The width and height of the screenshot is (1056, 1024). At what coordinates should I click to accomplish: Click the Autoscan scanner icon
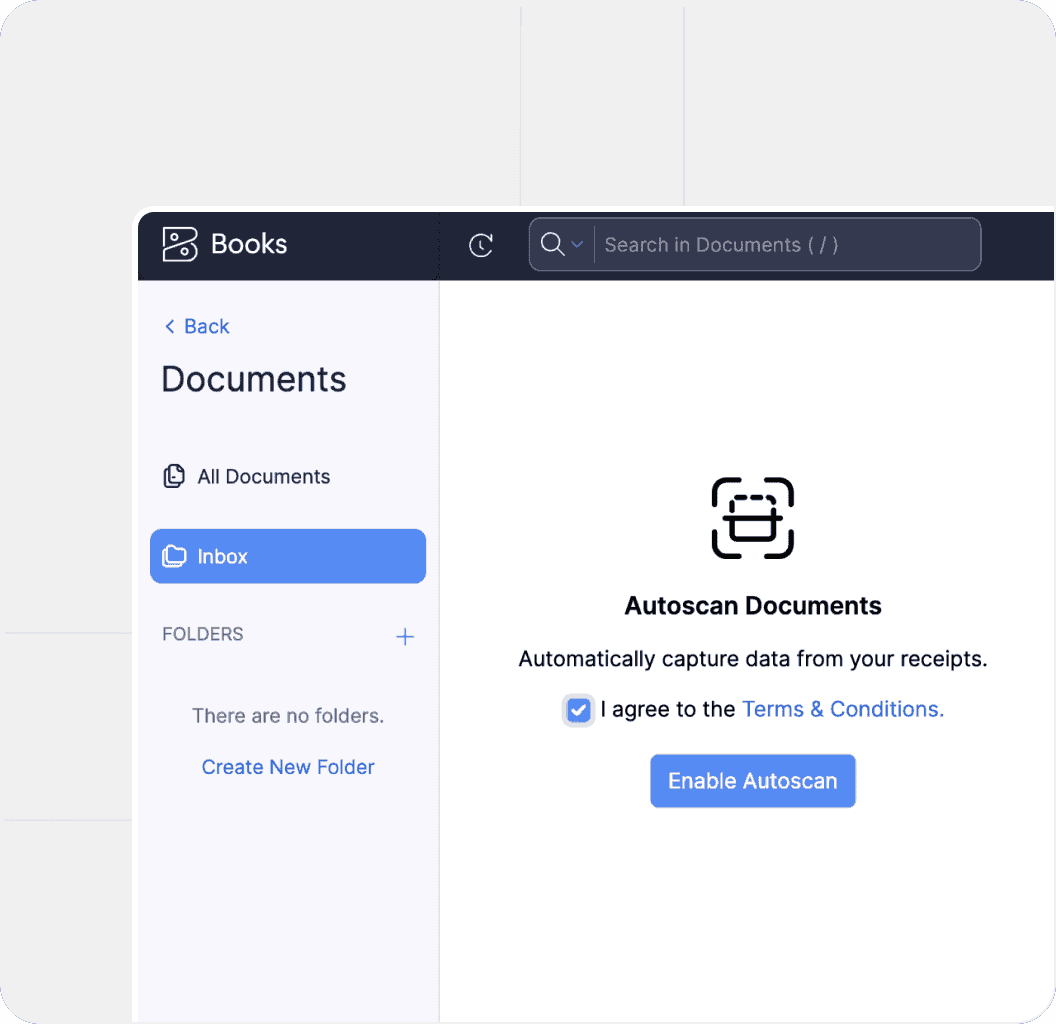[752, 518]
